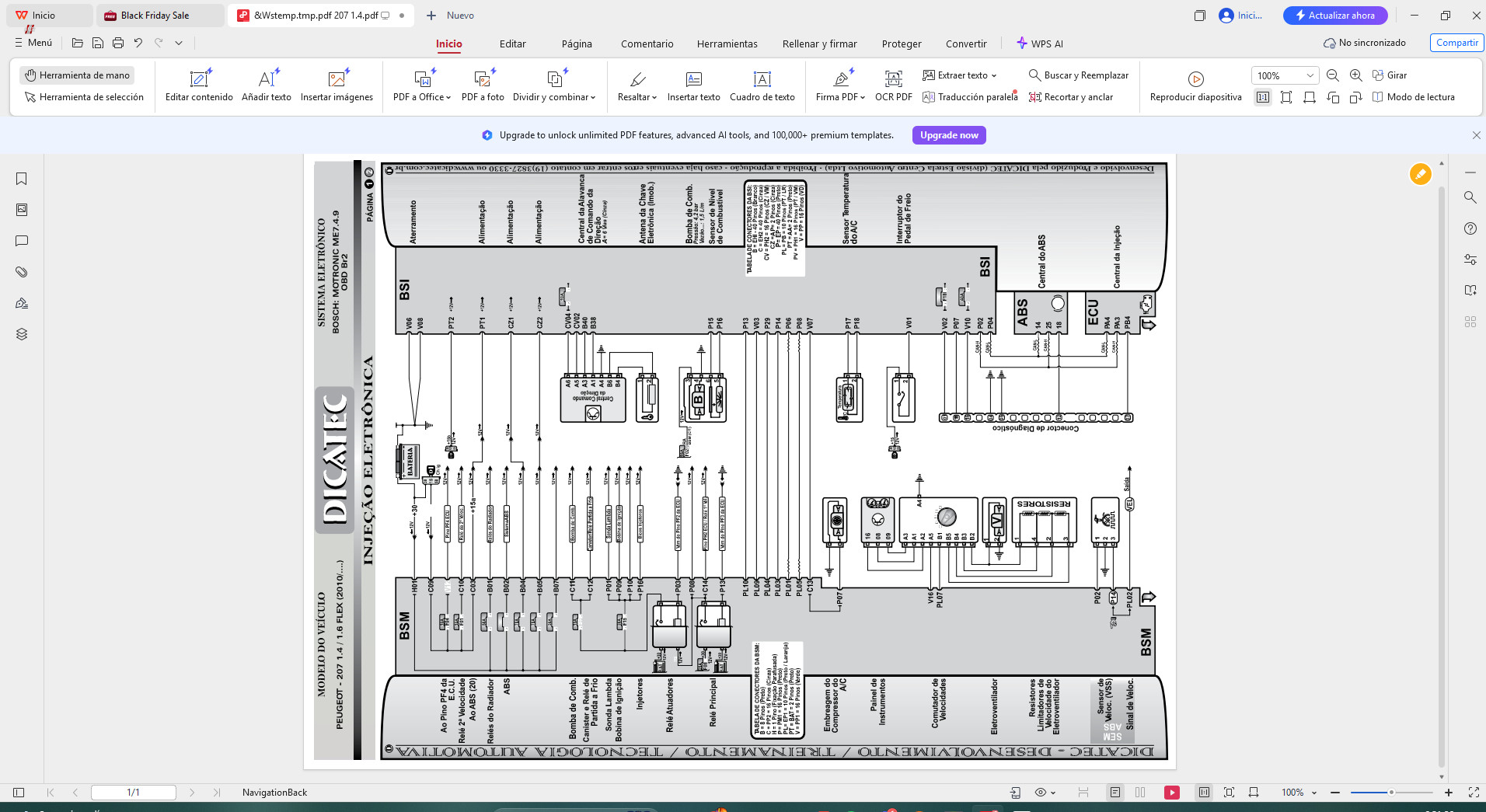Click the print icon in quick toolbar
Screen dimensions: 1486x812
click(118, 44)
